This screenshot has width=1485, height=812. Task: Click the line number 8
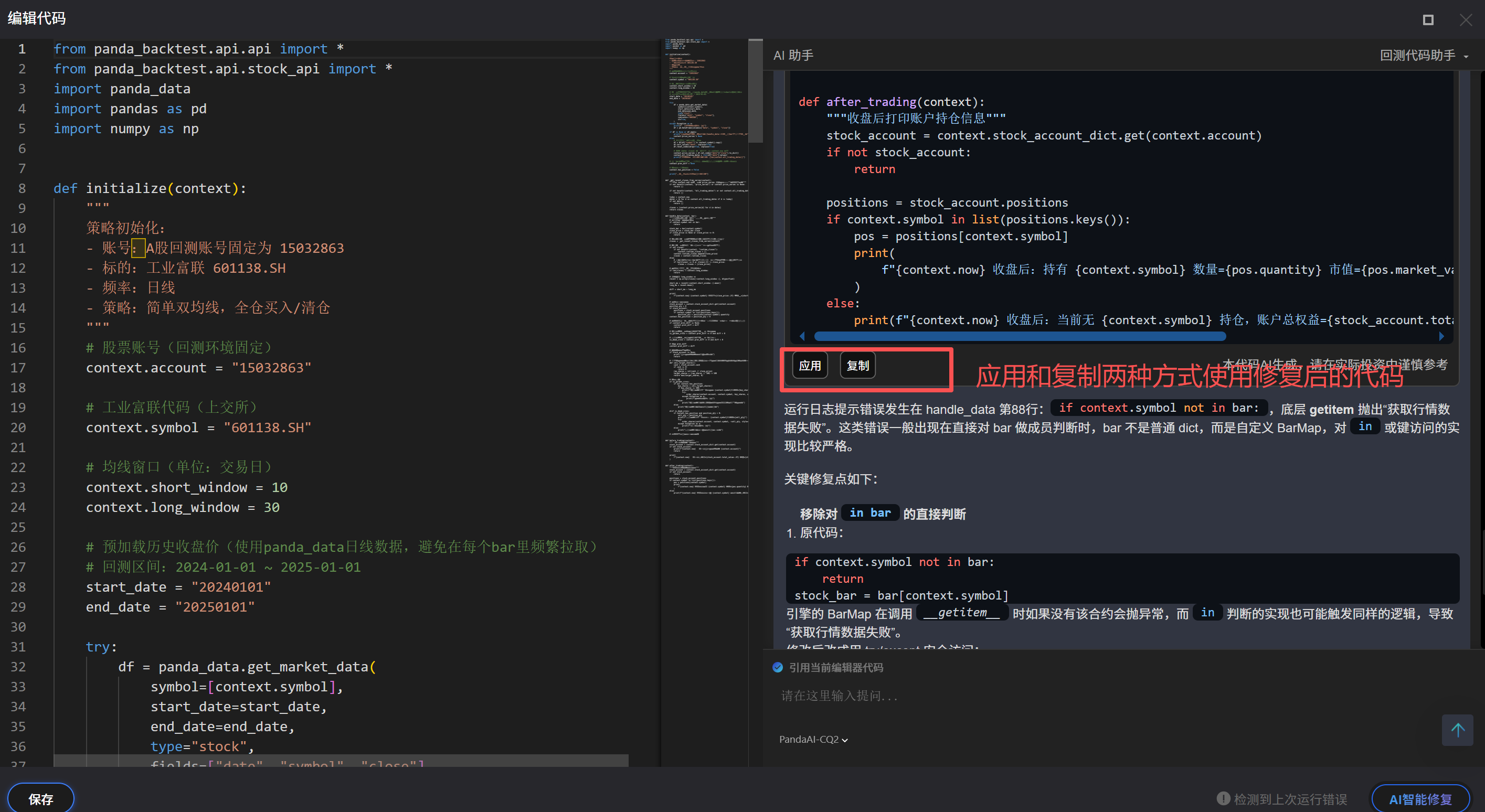[x=22, y=188]
